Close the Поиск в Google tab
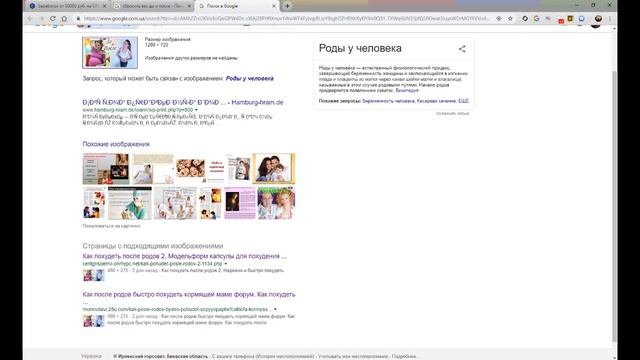The image size is (640, 360). click(274, 6)
